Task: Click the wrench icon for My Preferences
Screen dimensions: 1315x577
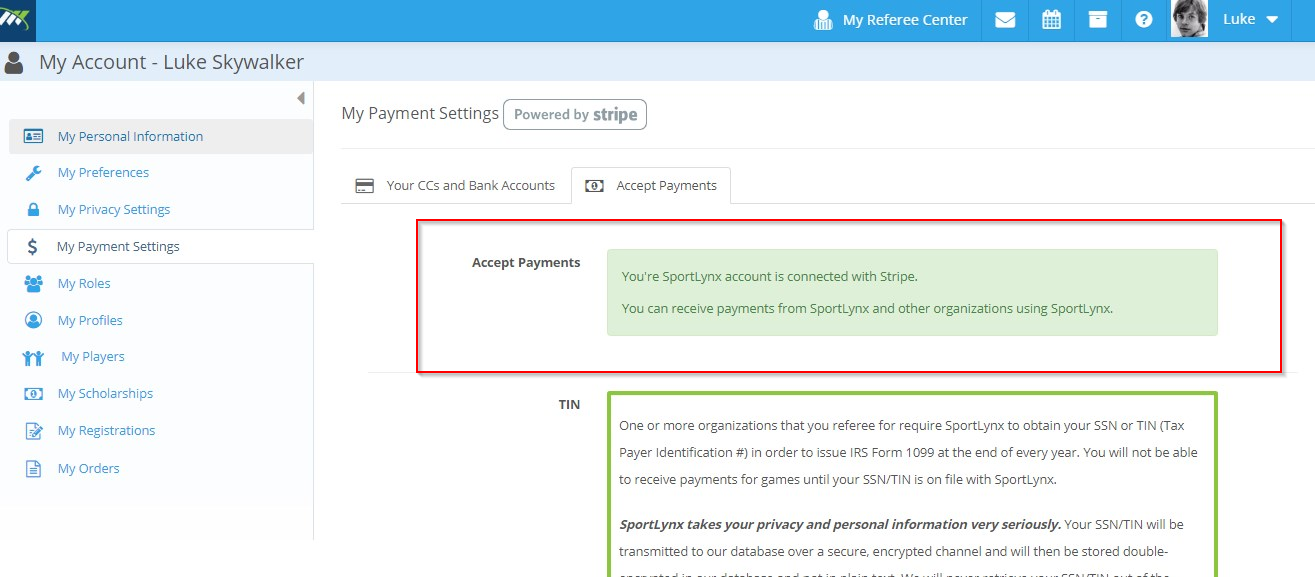Action: tap(33, 173)
